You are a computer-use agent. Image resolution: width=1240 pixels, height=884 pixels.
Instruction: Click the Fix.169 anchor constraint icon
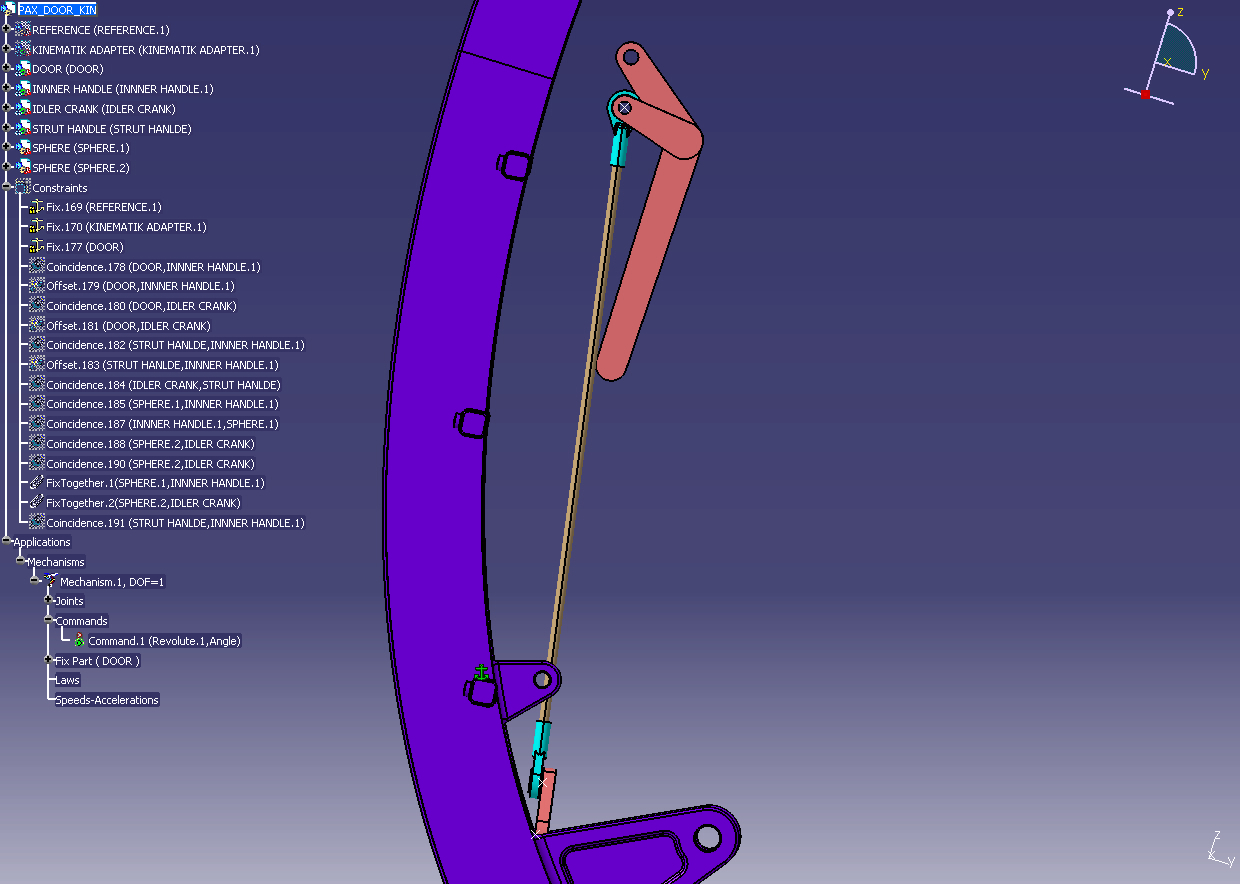(37, 207)
